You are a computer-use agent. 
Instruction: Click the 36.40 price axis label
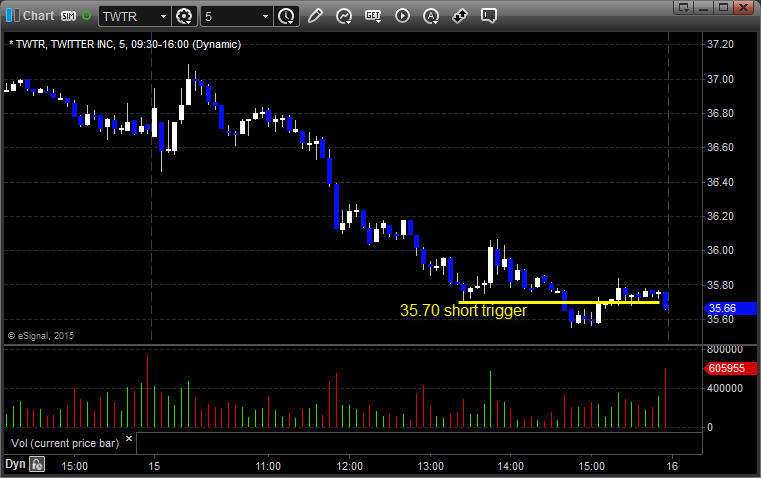click(720, 182)
